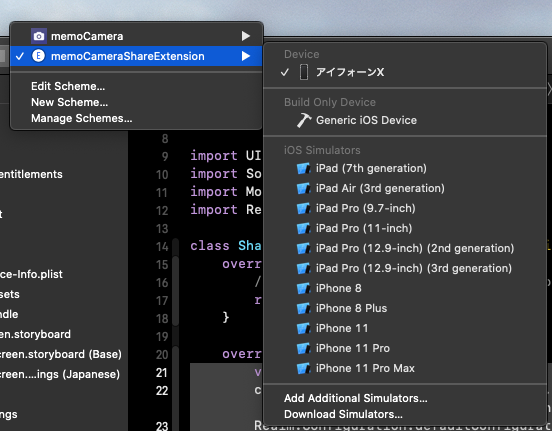552x431 pixels.
Task: Click simulator icon beside iPhone 8
Action: [x=303, y=288]
